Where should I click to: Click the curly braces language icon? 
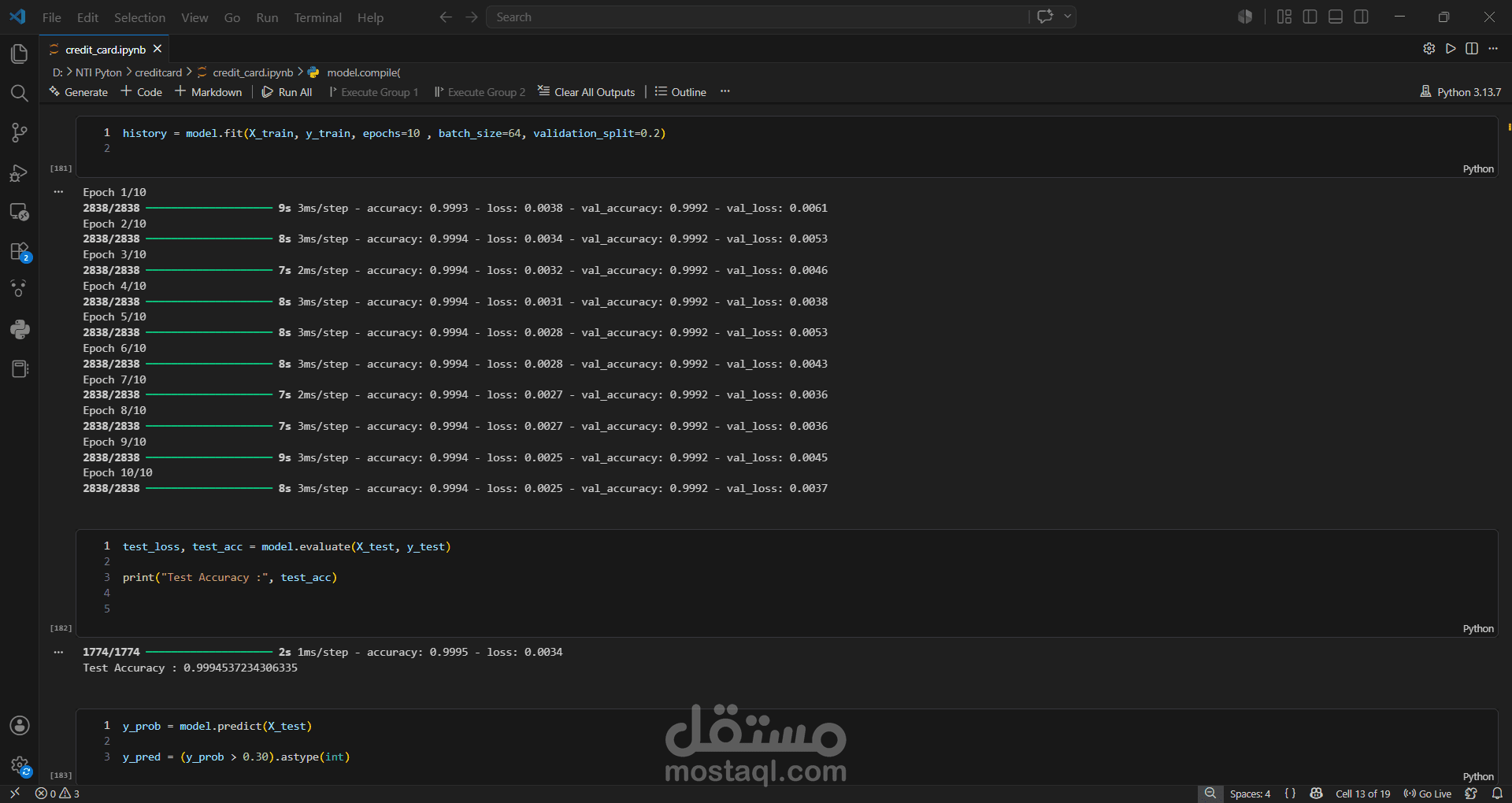pyautogui.click(x=1290, y=794)
